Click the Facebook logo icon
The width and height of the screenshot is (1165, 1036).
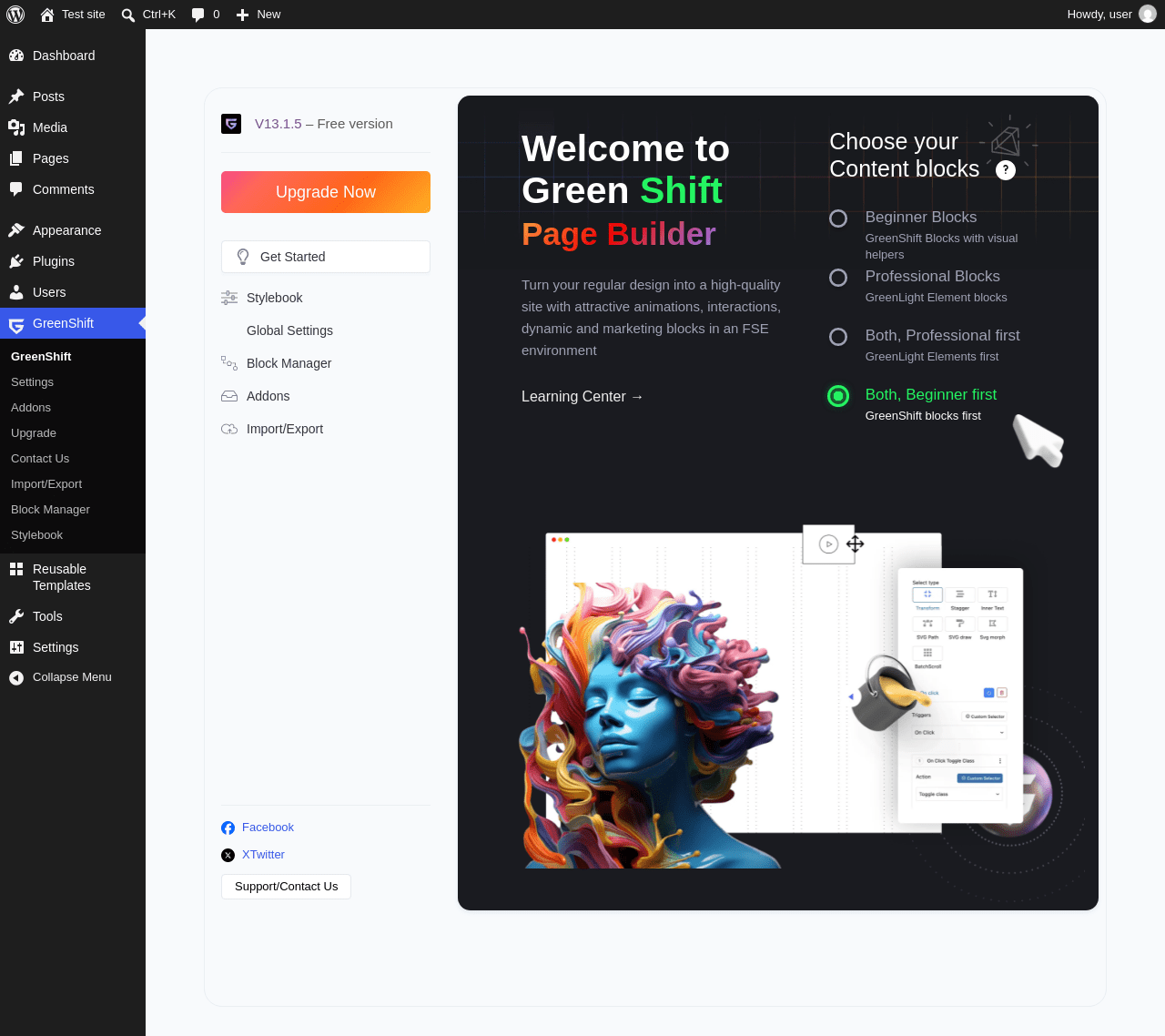[228, 828]
